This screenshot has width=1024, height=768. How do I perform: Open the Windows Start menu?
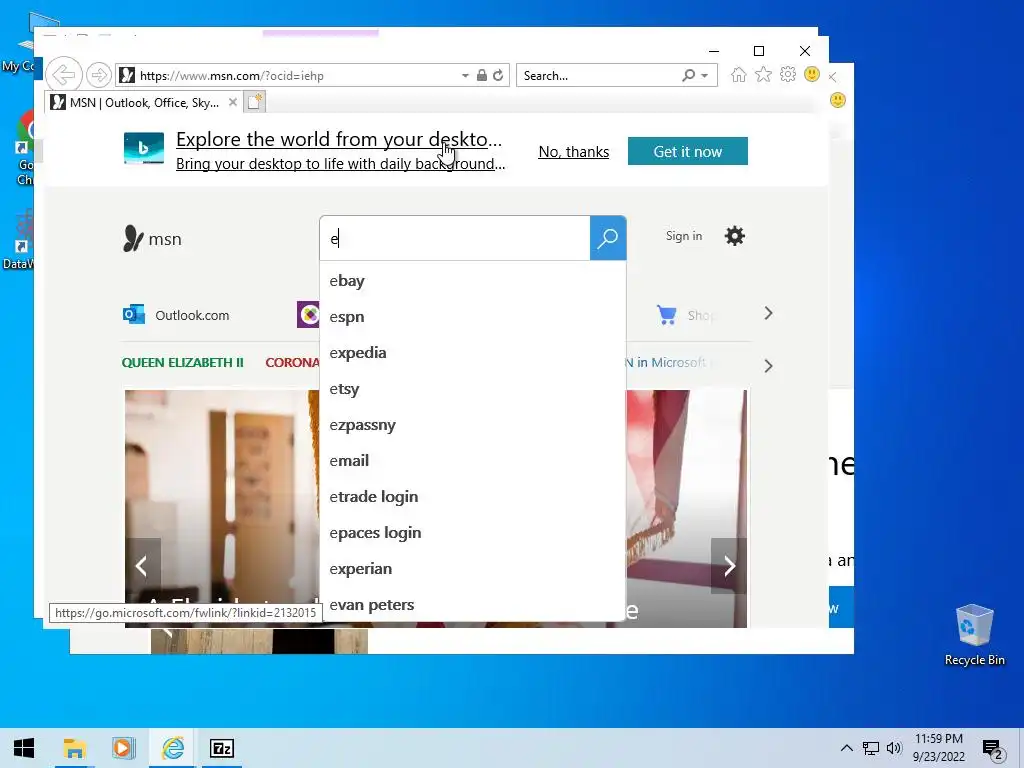coord(24,748)
